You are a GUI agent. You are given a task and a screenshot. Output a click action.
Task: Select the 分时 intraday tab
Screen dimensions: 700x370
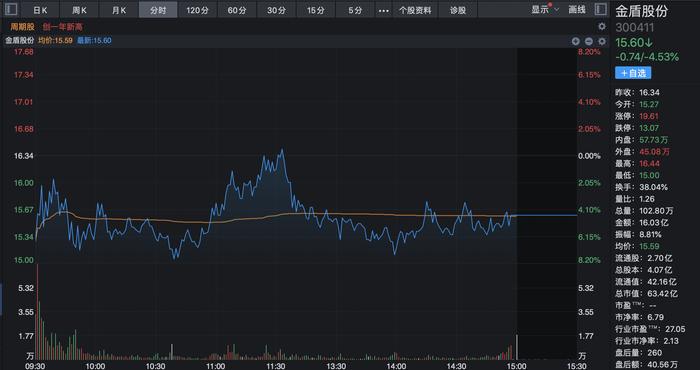click(158, 10)
